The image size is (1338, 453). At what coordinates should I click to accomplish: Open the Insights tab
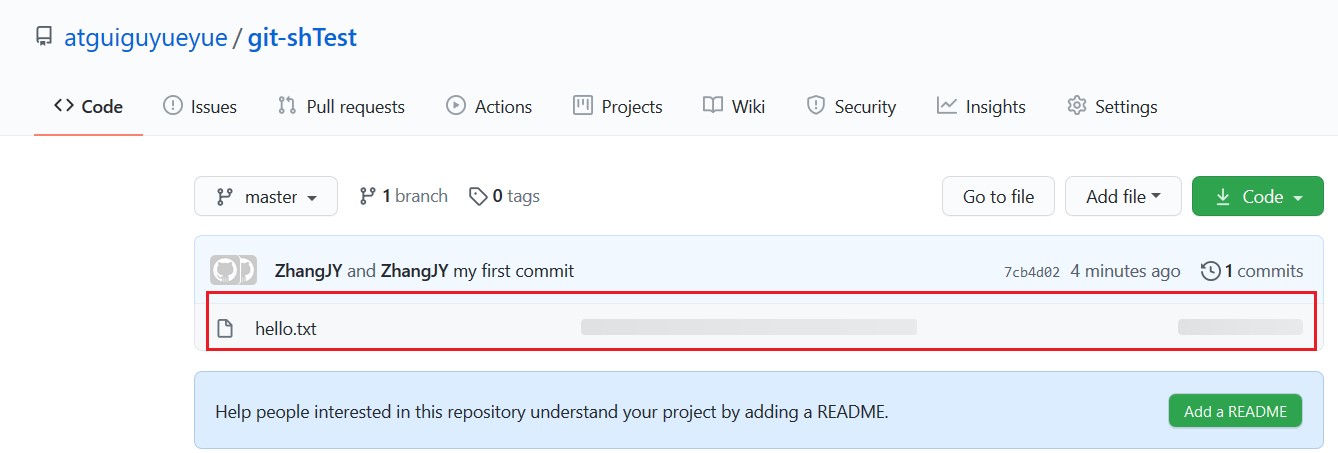pos(981,106)
